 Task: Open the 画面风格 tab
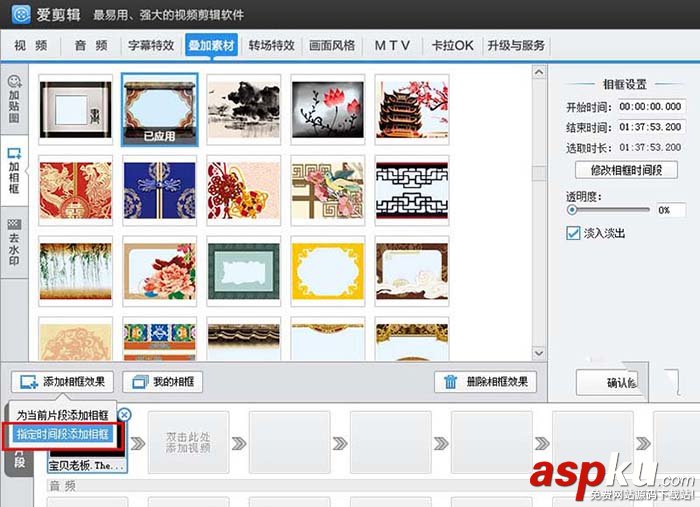point(332,46)
